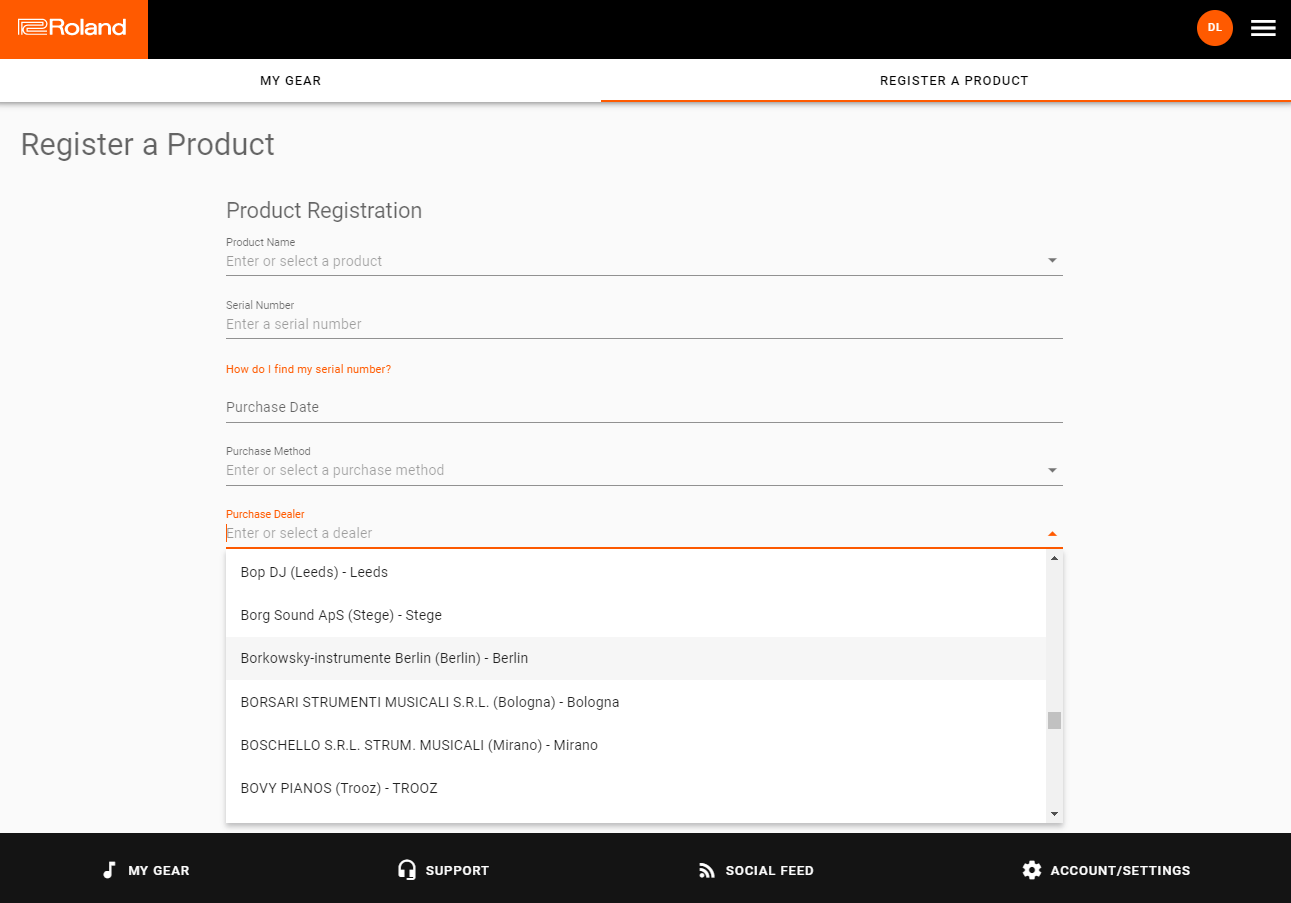Switch to the My Gear tab
This screenshot has height=903, width=1291.
pos(291,80)
